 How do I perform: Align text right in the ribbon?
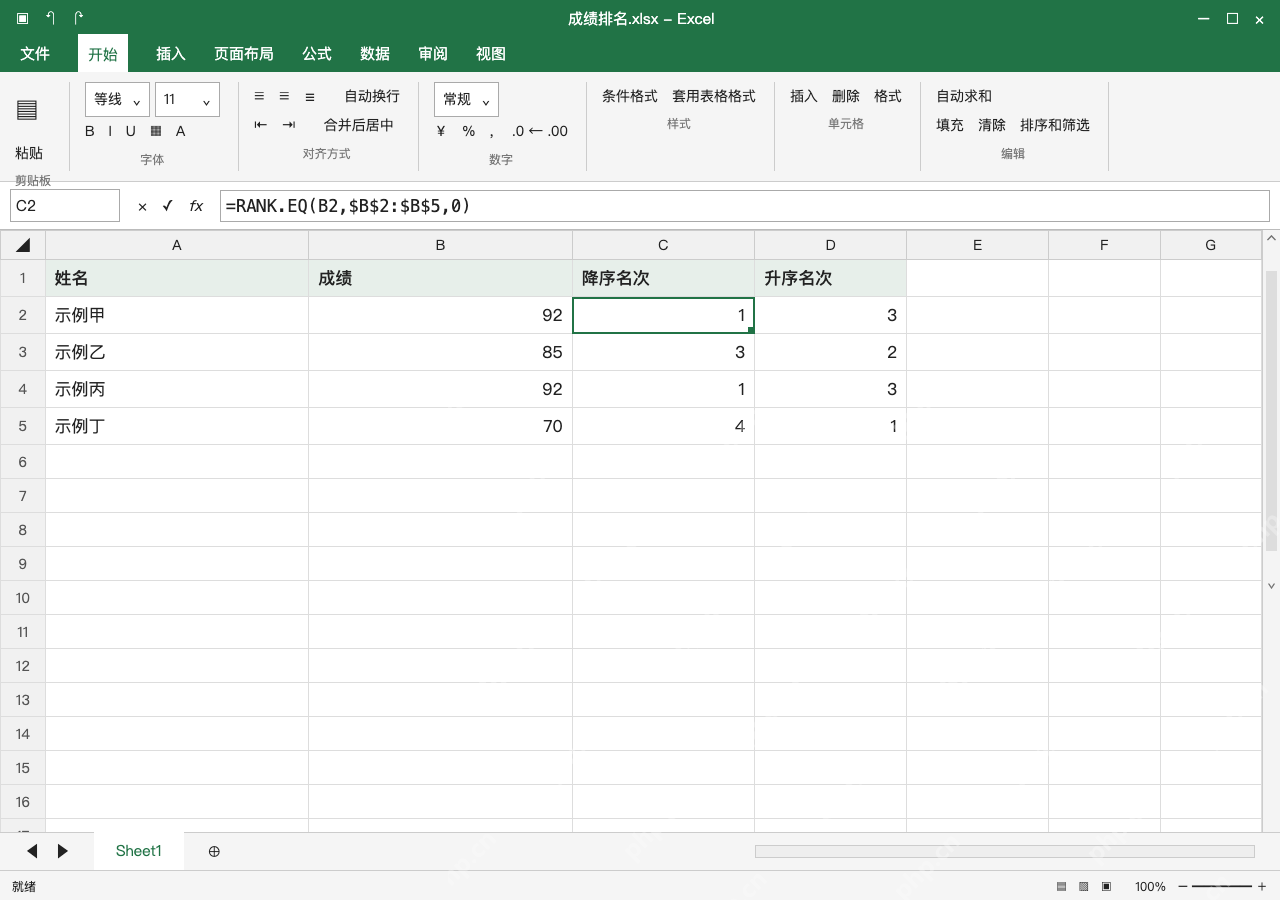click(x=310, y=96)
